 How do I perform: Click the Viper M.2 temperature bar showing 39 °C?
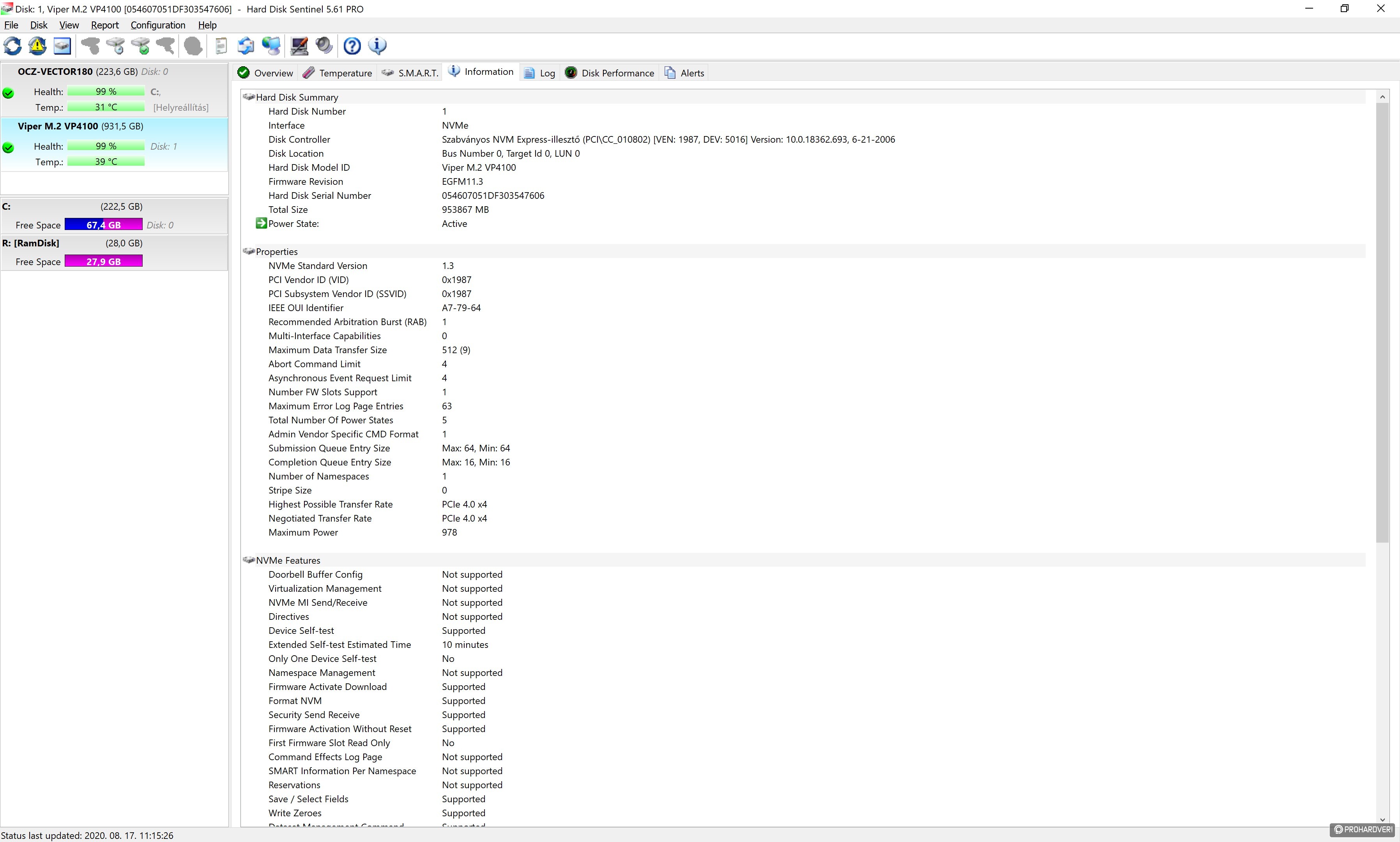pyautogui.click(x=106, y=162)
